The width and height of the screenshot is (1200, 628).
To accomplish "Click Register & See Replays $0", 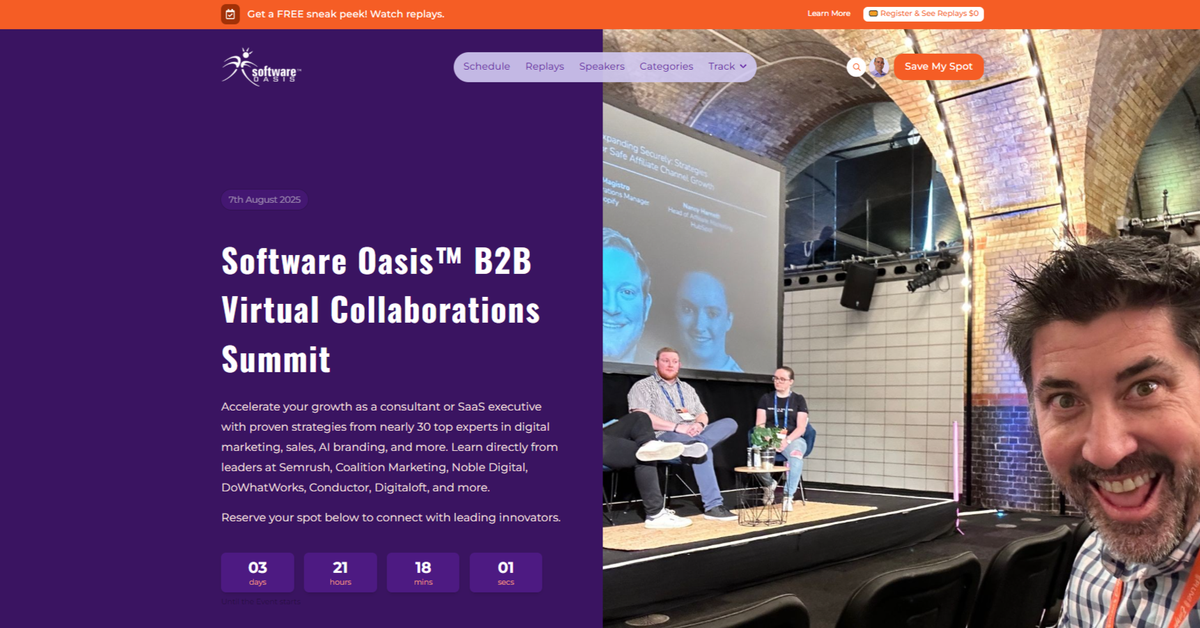I will [924, 14].
